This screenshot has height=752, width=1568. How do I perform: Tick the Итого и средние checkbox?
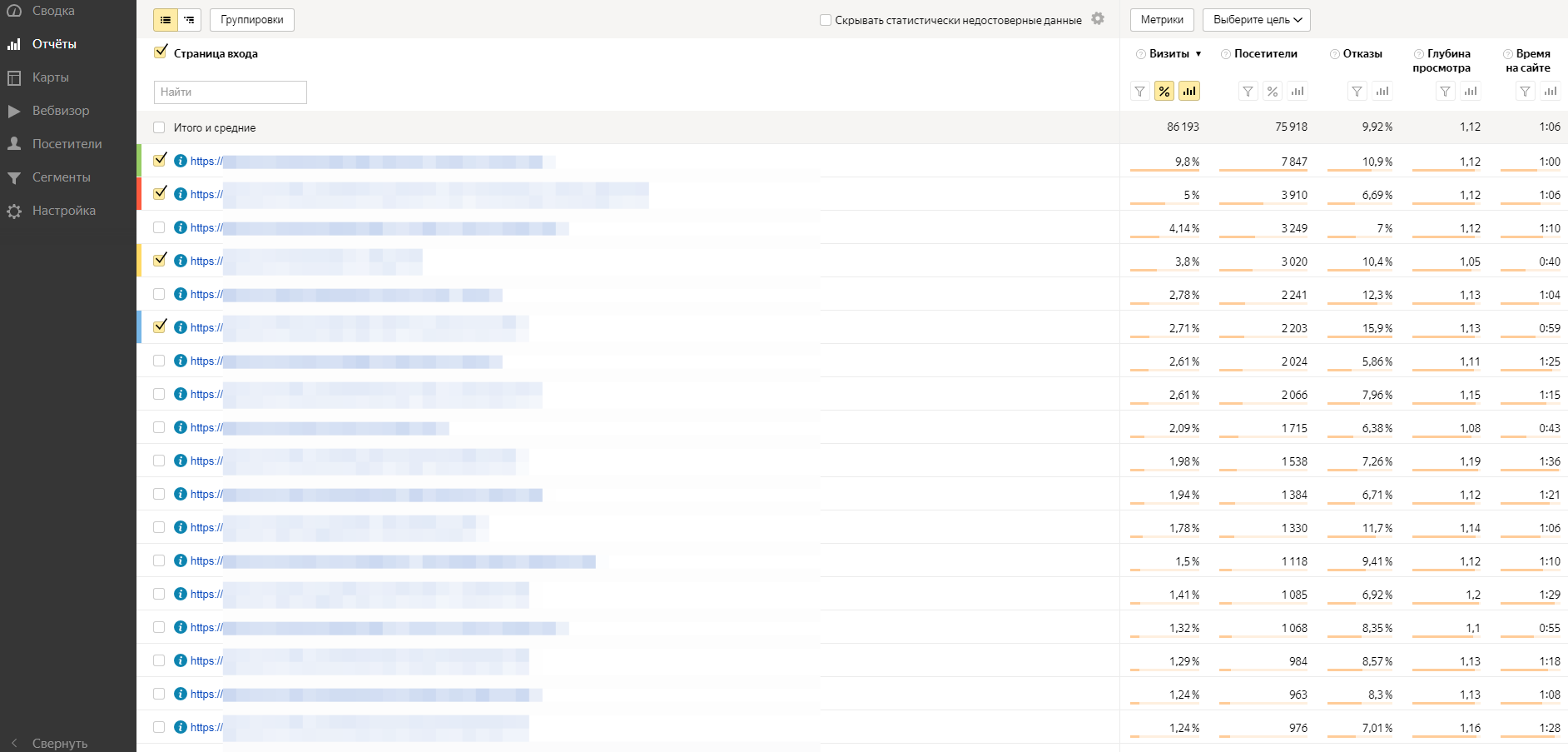click(159, 127)
